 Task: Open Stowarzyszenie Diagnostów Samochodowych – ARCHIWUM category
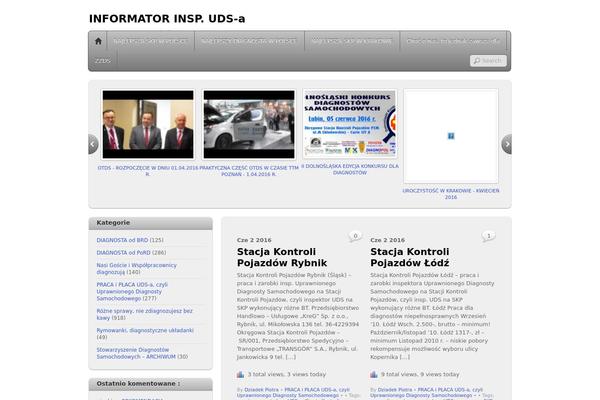pyautogui.click(x=136, y=353)
